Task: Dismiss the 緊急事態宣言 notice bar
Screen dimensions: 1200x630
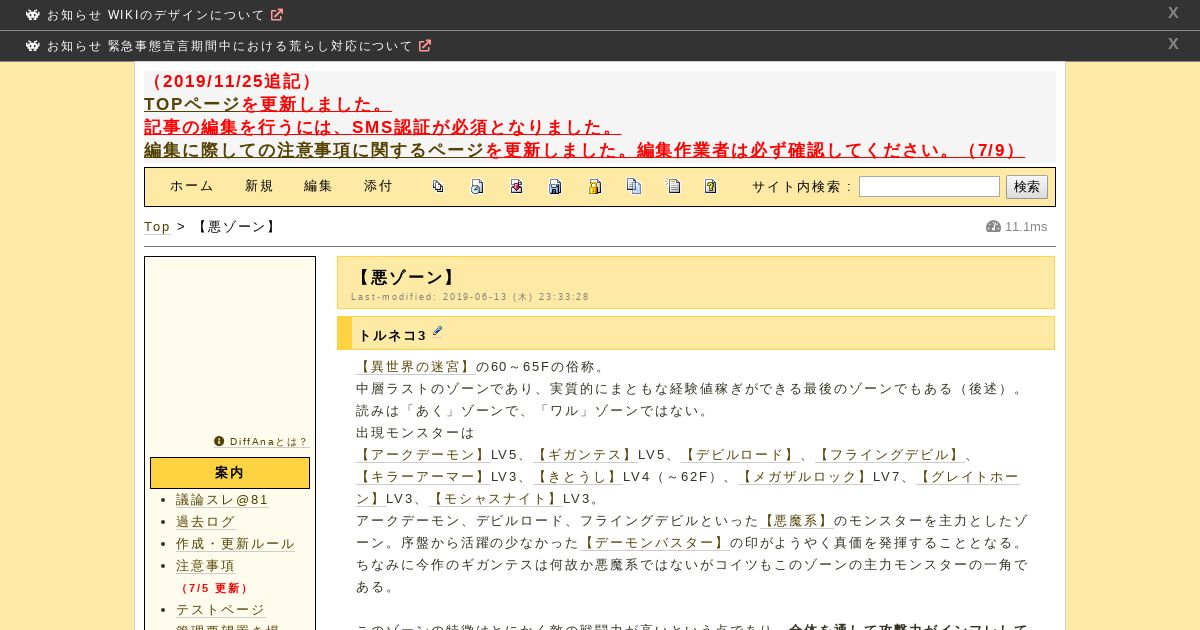Action: (1173, 44)
